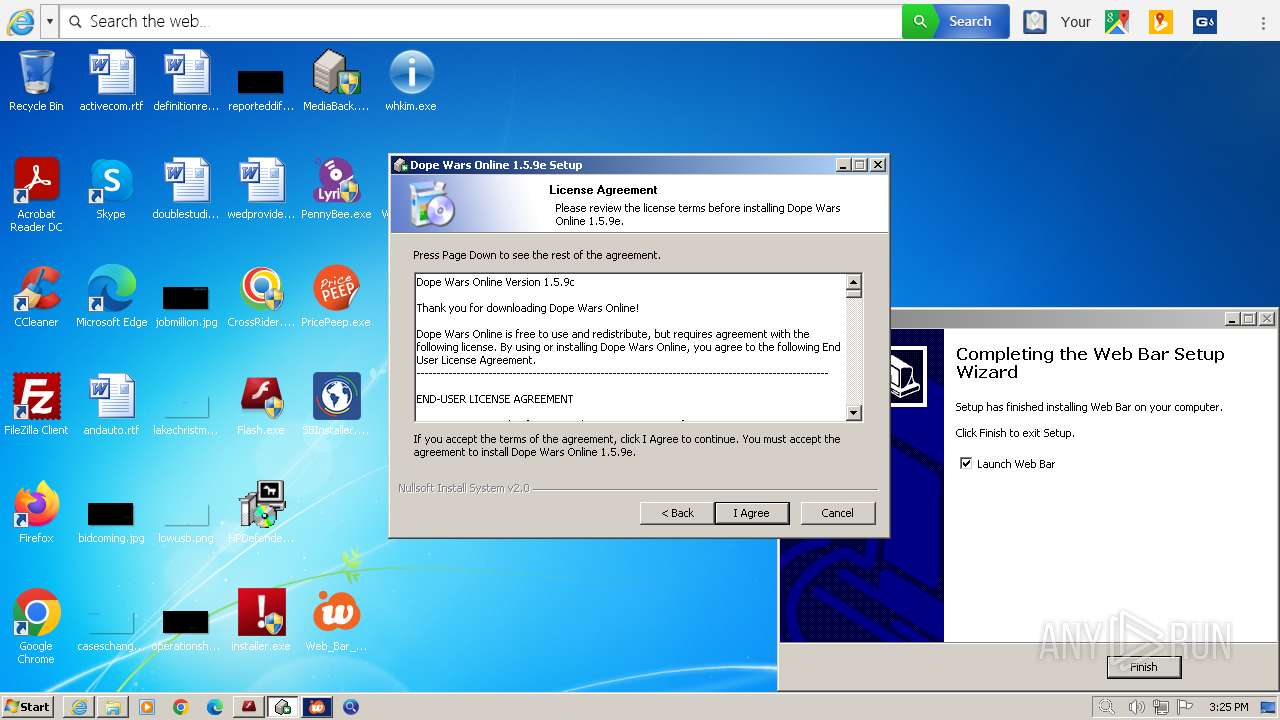
Task: Click the Google Maps icon in Web Bar
Action: pyautogui.click(x=1117, y=21)
